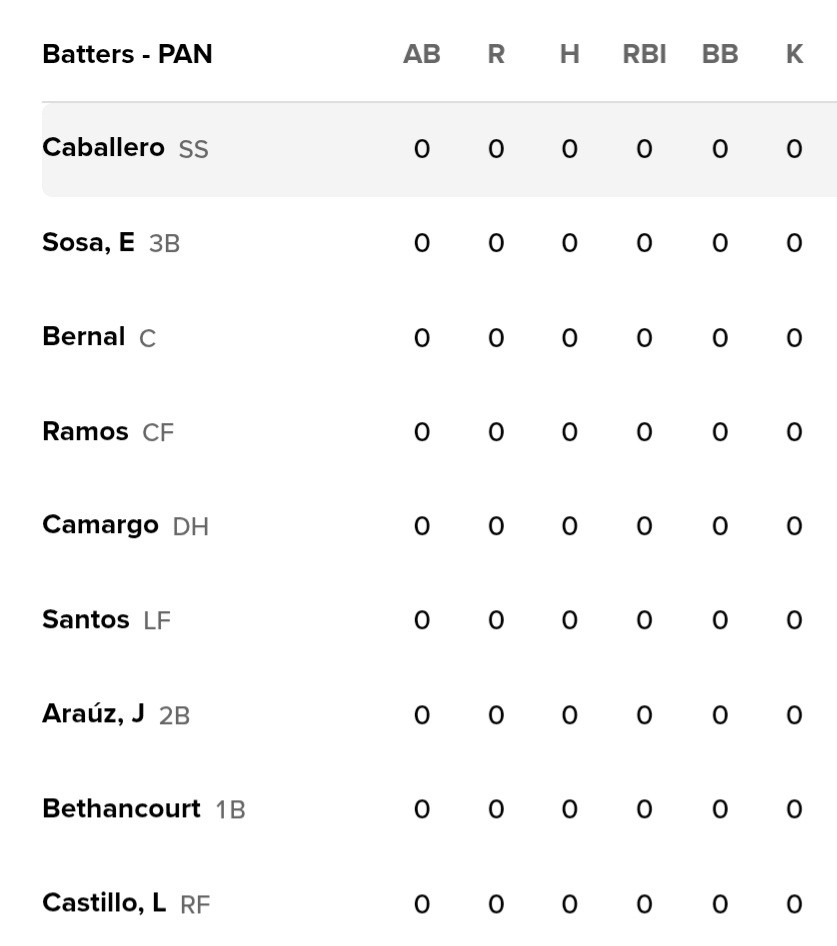View Camargo's player details
The height and width of the screenshot is (946, 837).
(100, 525)
